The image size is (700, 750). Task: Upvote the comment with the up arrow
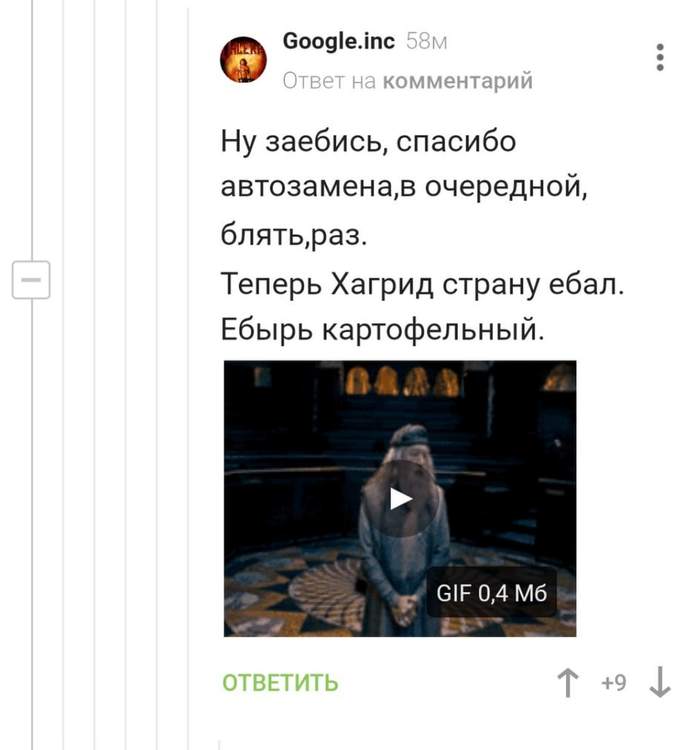tap(567, 683)
